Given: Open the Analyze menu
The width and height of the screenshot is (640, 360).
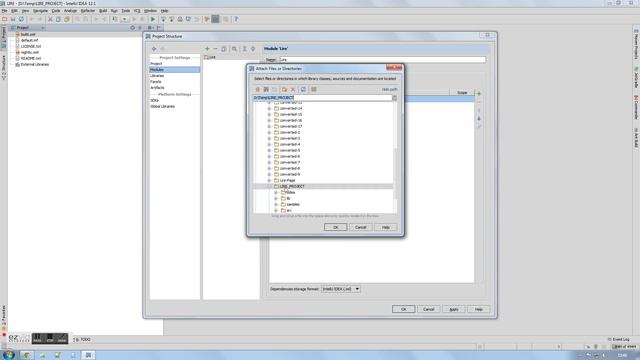Looking at the screenshot, I should point(70,11).
